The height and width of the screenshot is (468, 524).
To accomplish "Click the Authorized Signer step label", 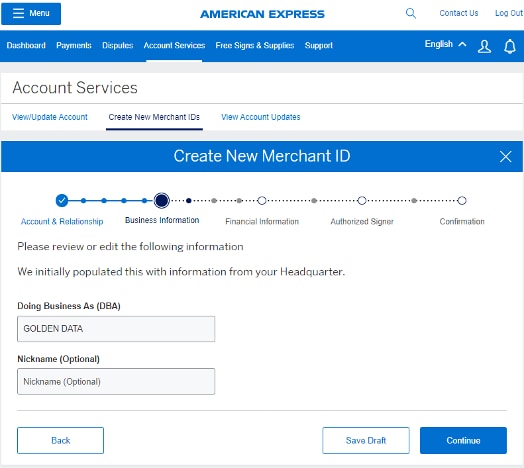I will 362,222.
